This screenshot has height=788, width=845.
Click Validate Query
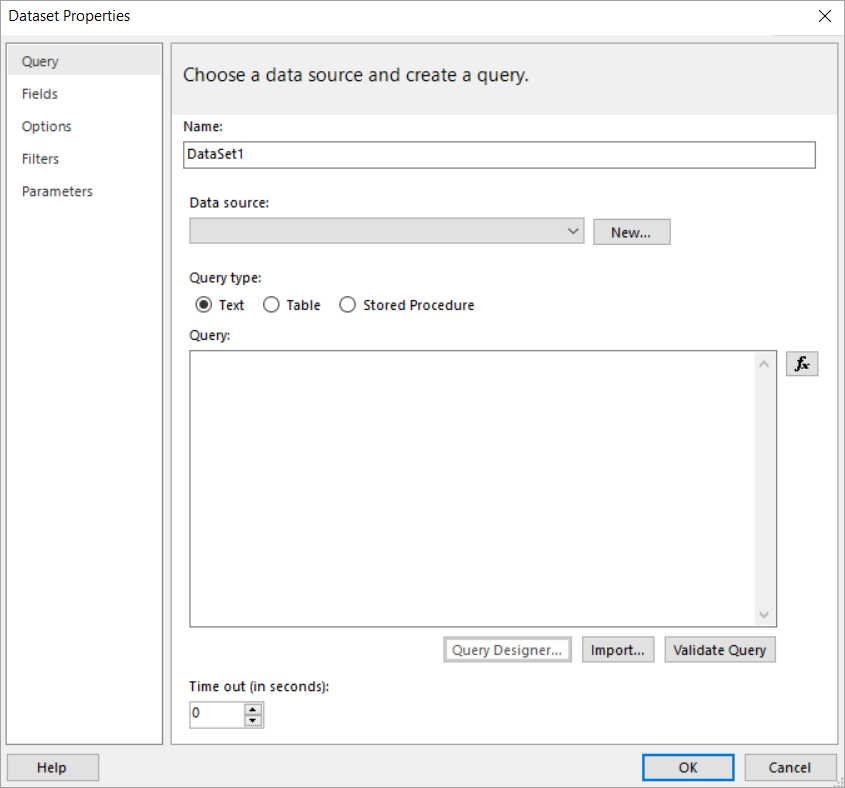pyautogui.click(x=719, y=650)
